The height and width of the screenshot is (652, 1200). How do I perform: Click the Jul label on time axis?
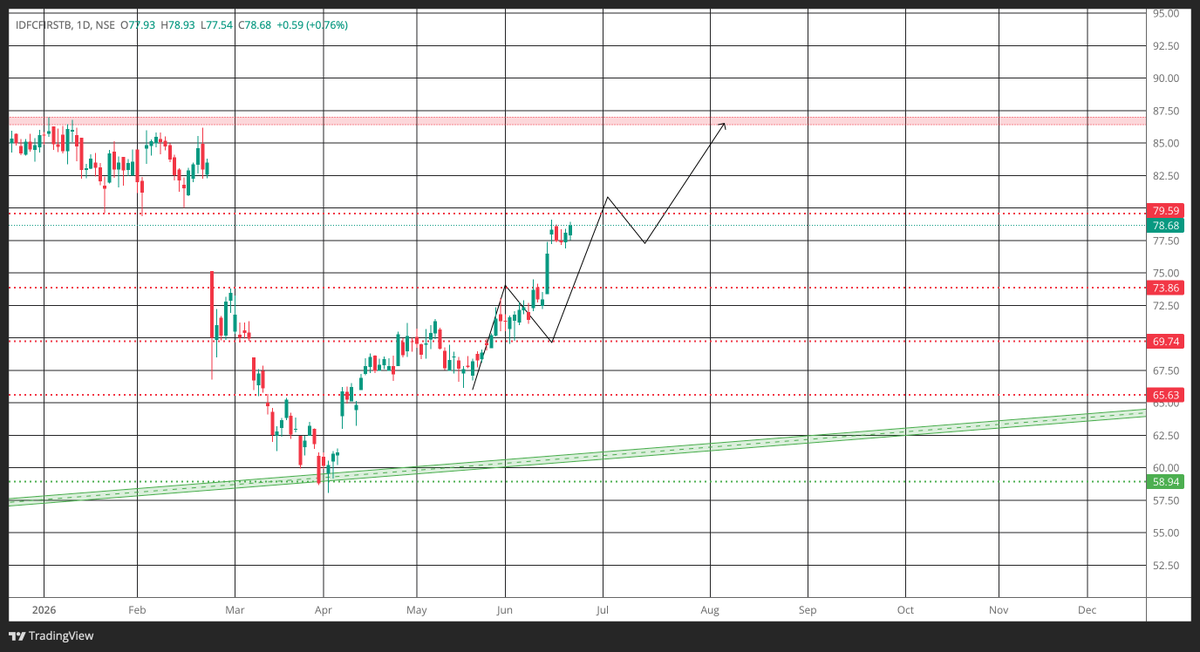603,608
